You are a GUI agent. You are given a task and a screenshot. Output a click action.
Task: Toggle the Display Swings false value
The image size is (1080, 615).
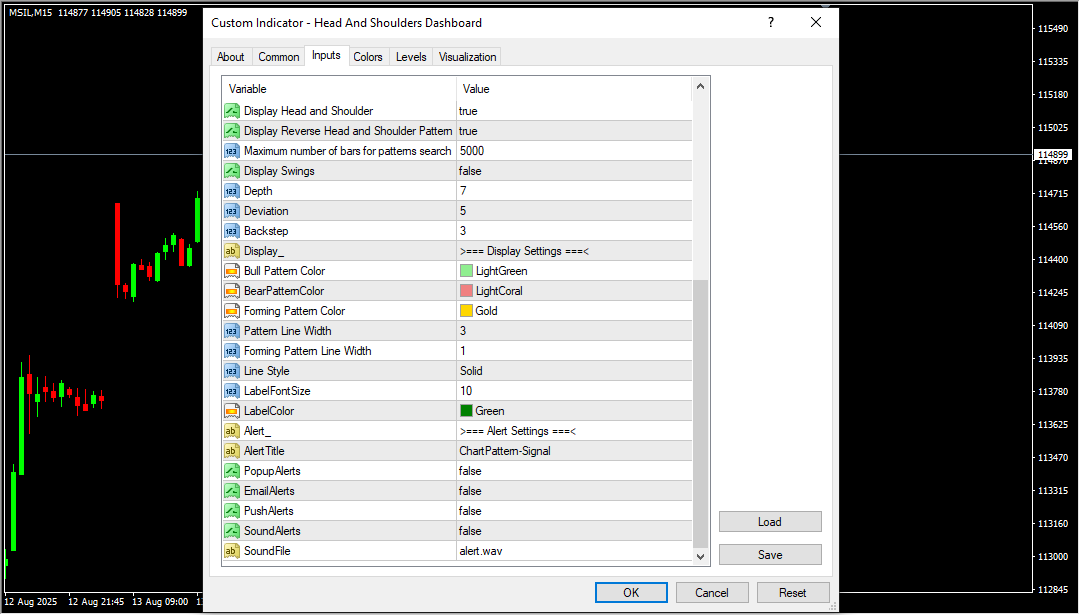click(x=573, y=171)
